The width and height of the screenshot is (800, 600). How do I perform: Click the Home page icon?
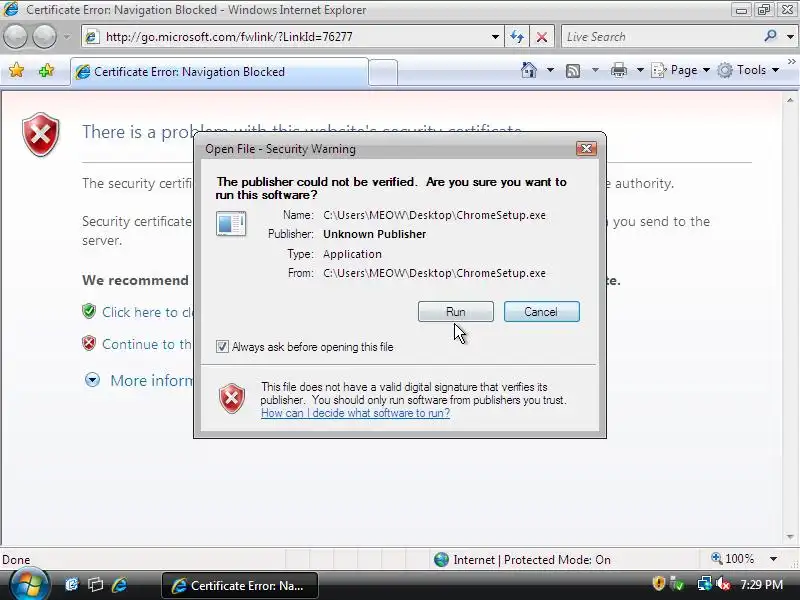click(x=529, y=70)
